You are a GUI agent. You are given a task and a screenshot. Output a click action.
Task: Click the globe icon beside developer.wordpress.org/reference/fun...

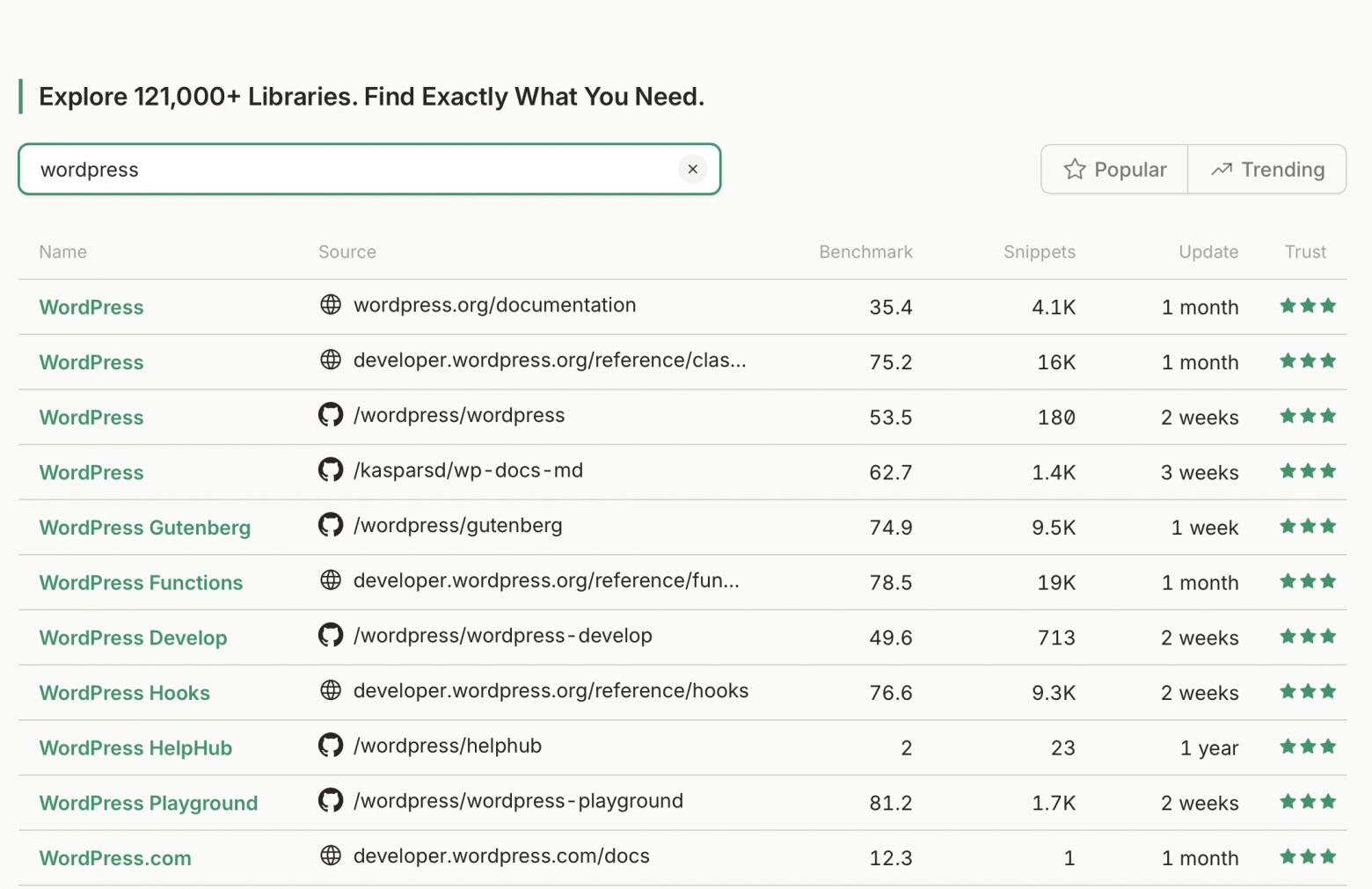[x=331, y=580]
